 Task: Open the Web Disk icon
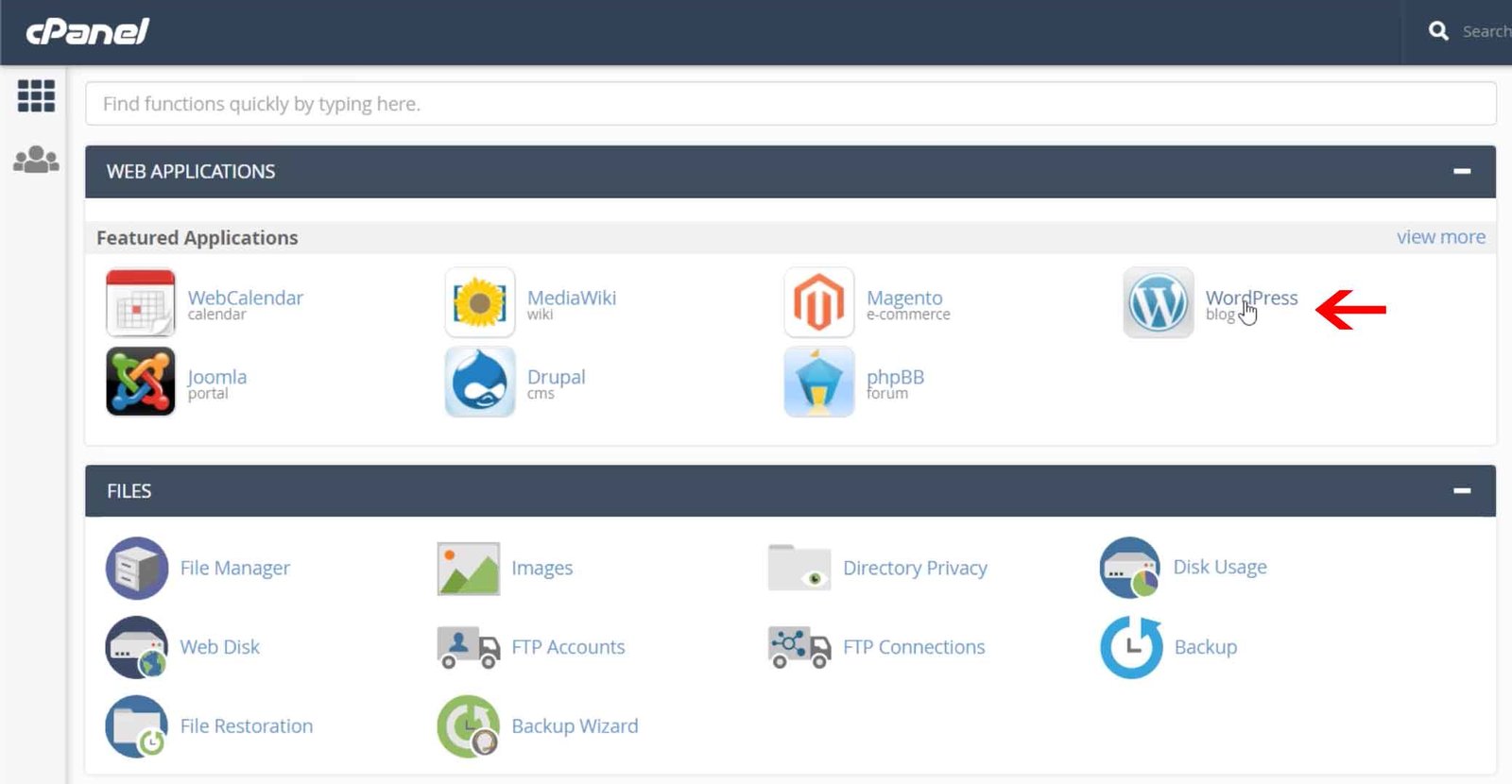click(x=137, y=647)
